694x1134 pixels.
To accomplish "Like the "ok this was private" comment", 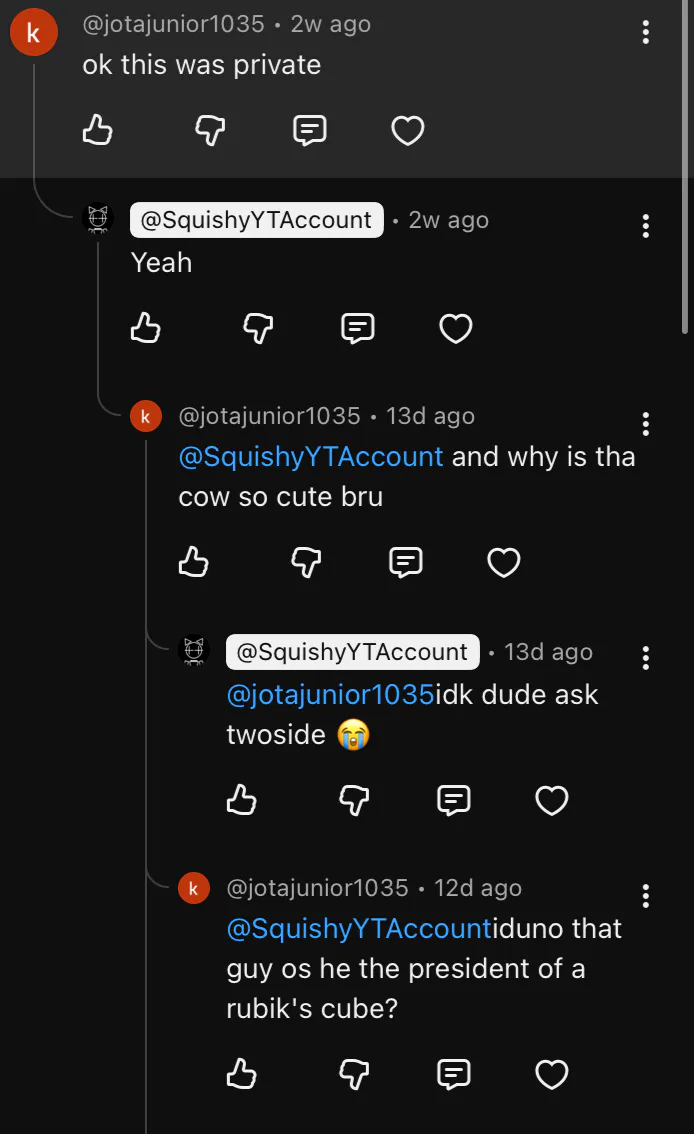I will pos(97,130).
